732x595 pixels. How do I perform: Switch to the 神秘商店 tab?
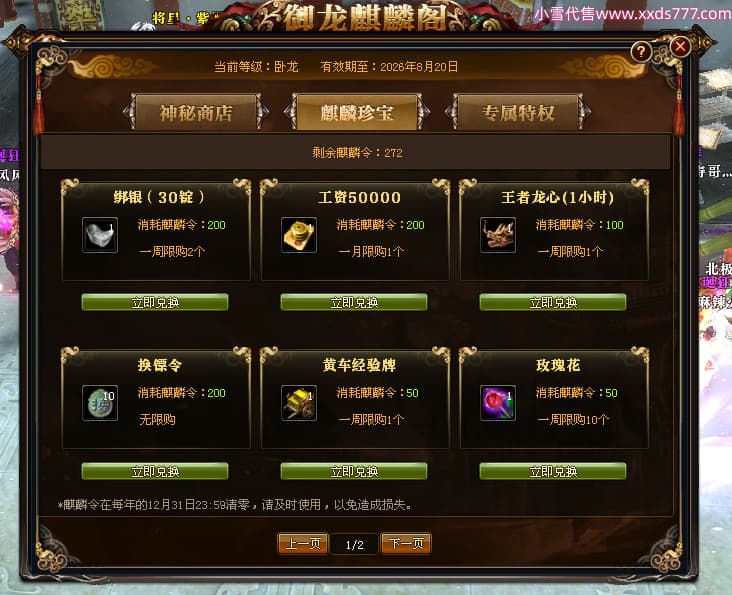tap(196, 112)
